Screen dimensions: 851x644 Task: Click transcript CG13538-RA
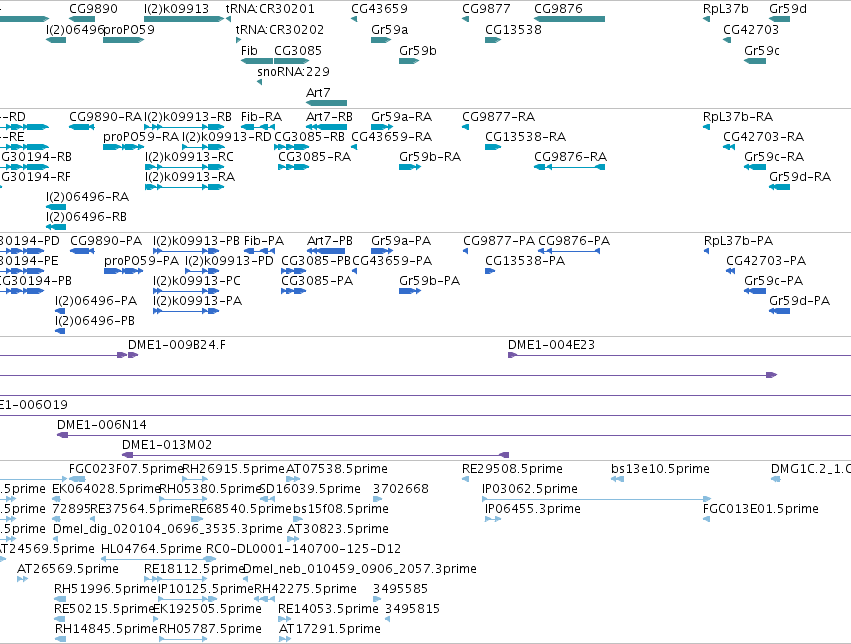pos(525,137)
